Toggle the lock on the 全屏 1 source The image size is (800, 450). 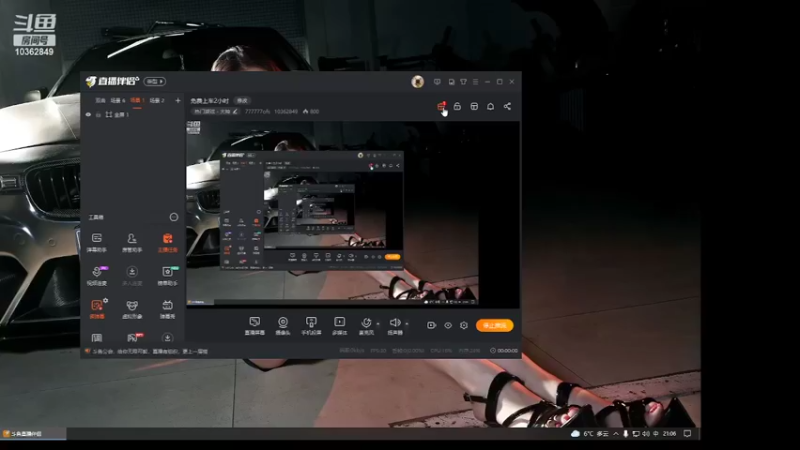coord(98,115)
